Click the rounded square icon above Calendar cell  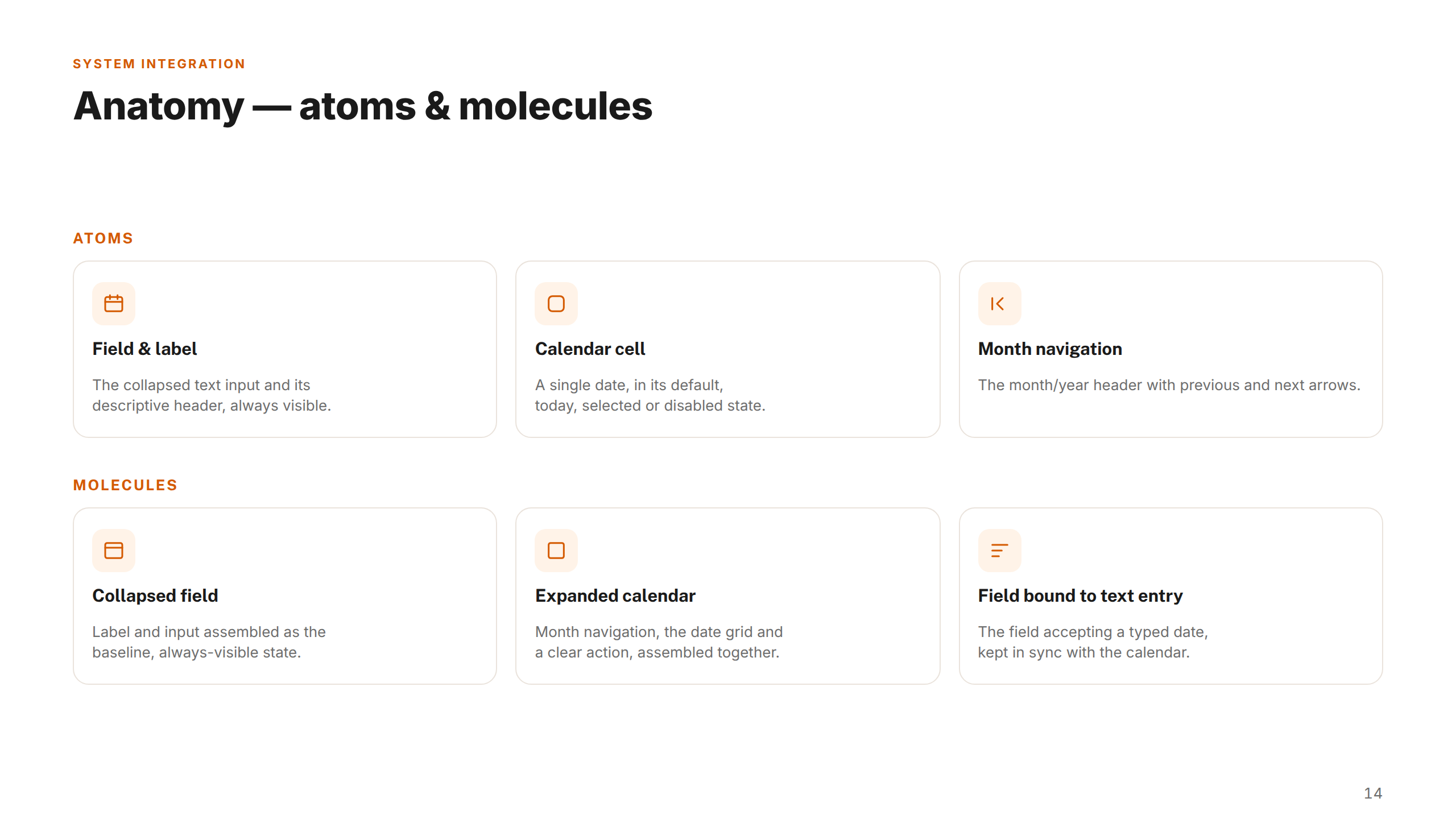tap(556, 304)
